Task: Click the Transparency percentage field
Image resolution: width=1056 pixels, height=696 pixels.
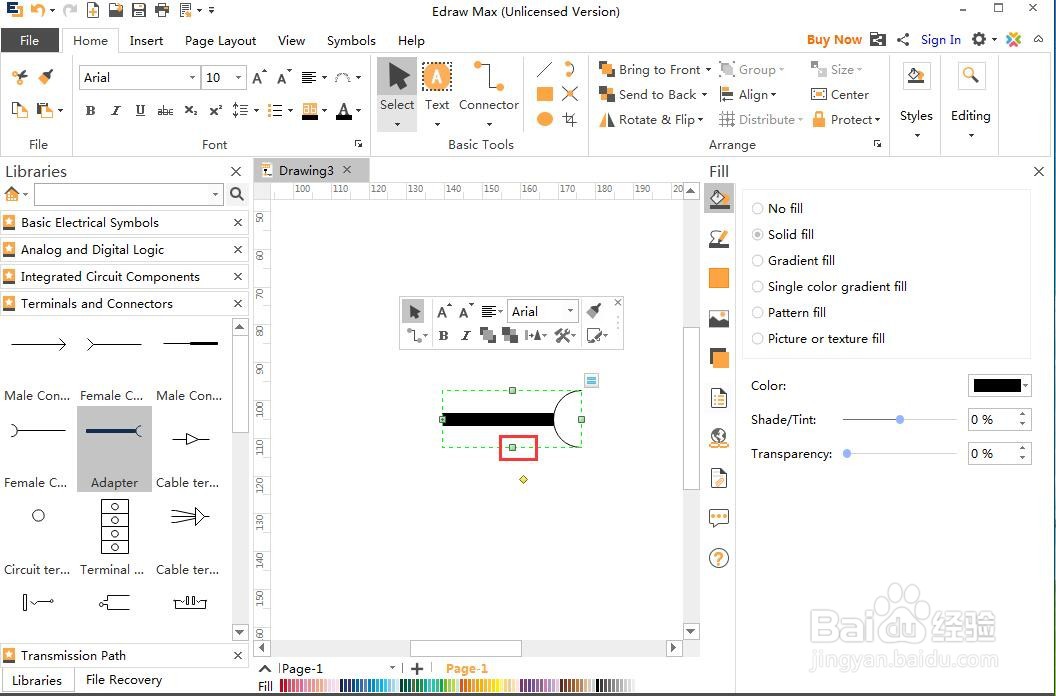Action: 993,453
